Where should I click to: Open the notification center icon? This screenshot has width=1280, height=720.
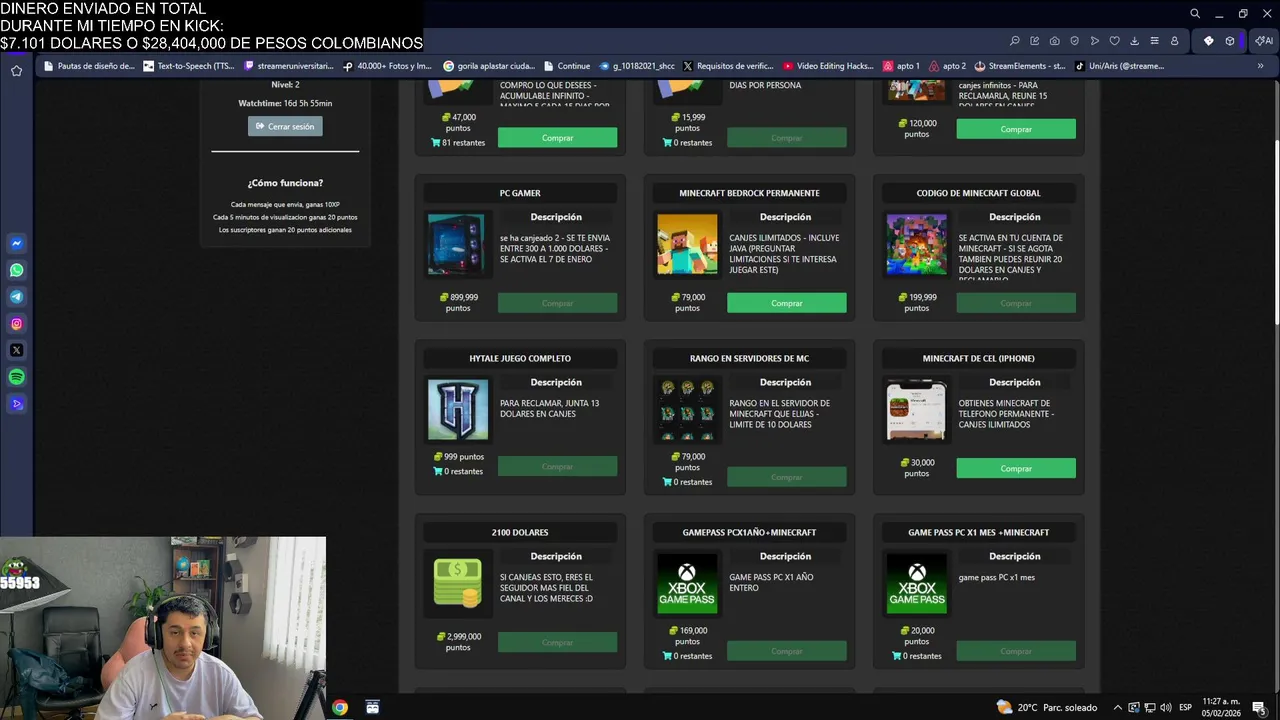(x=1259, y=707)
